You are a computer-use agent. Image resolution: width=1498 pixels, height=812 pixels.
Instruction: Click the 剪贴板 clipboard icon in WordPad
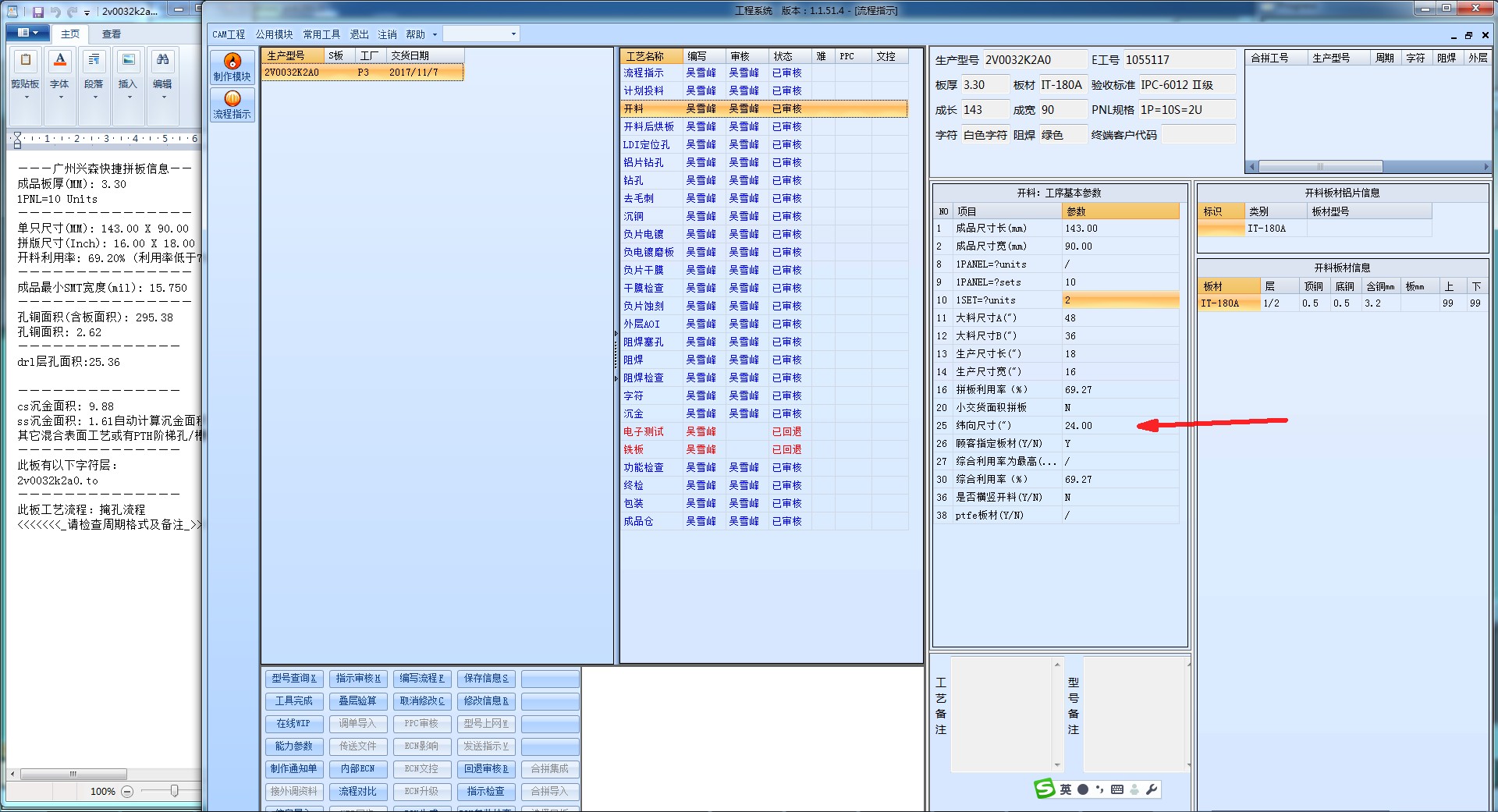[x=26, y=60]
